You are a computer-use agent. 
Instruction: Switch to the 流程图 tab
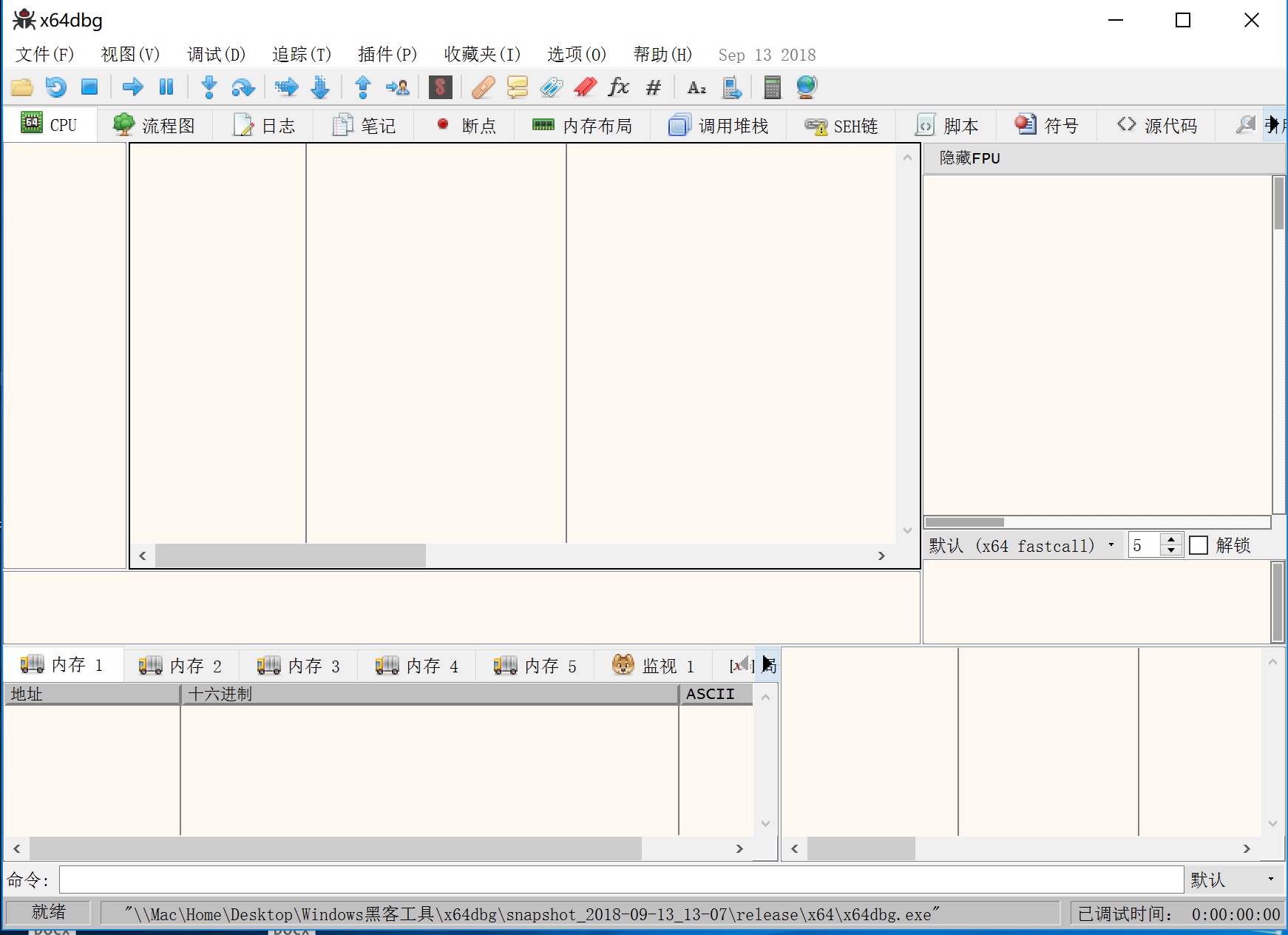pos(154,125)
